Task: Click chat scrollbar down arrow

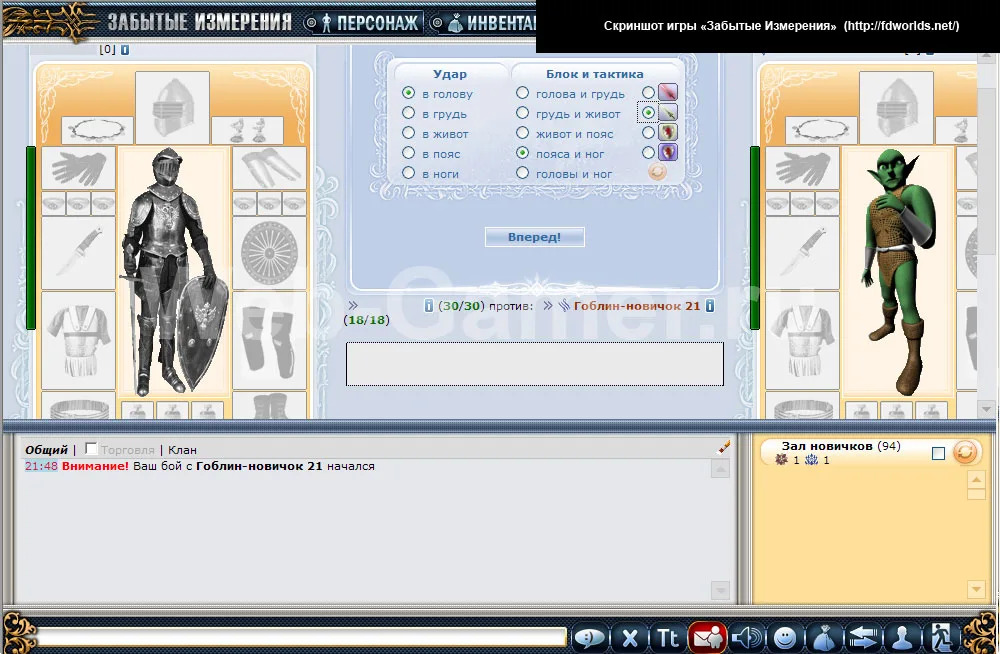Action: click(720, 590)
